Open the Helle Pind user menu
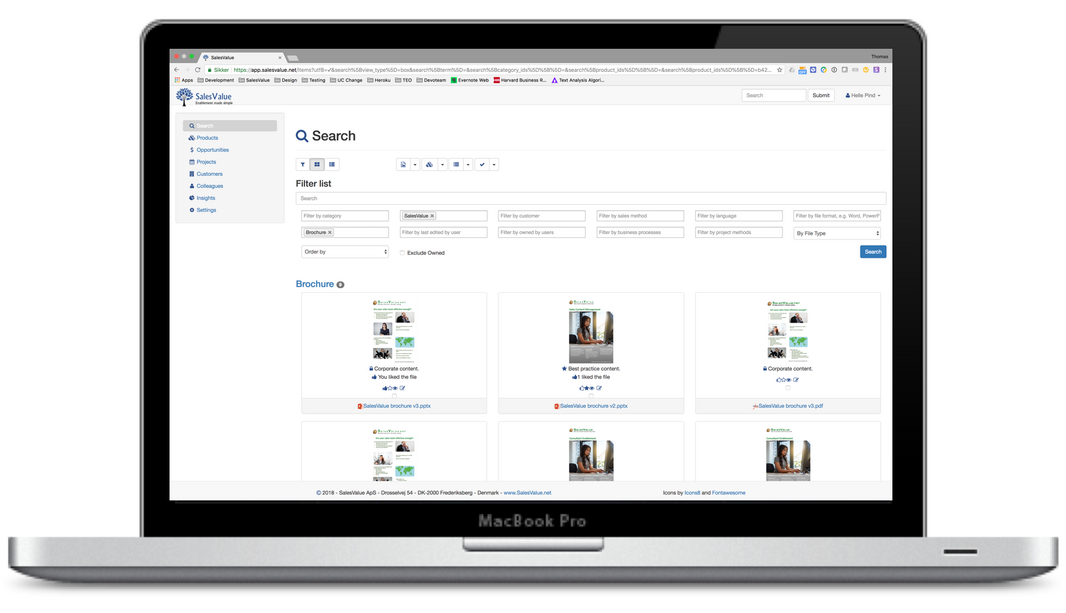 point(863,95)
